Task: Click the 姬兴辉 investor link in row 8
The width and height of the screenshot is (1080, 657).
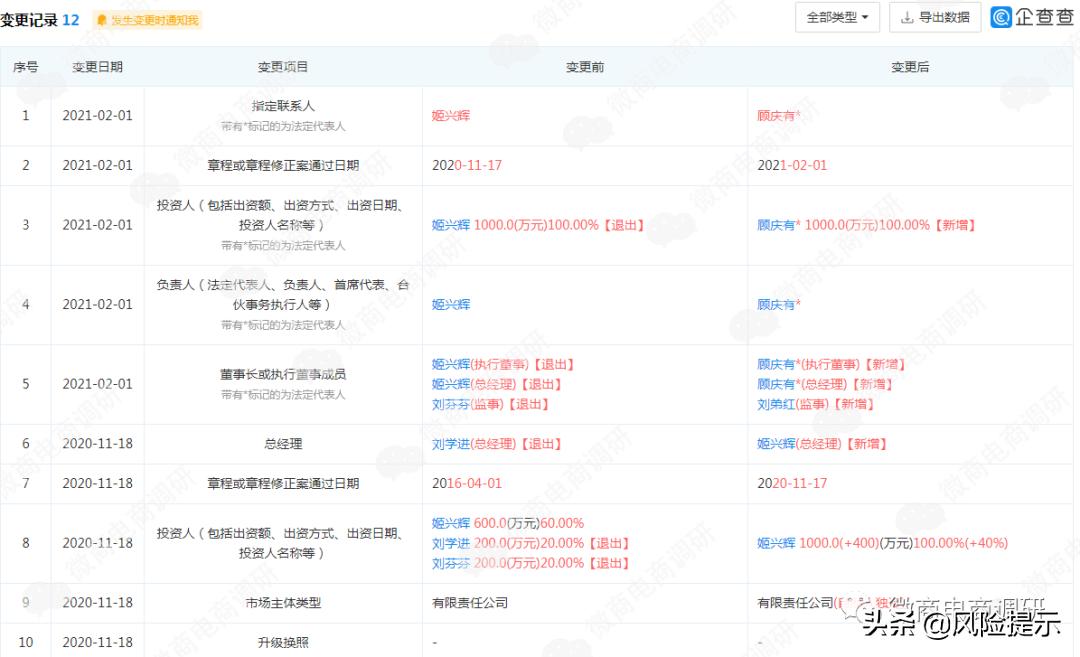Action: 450,522
